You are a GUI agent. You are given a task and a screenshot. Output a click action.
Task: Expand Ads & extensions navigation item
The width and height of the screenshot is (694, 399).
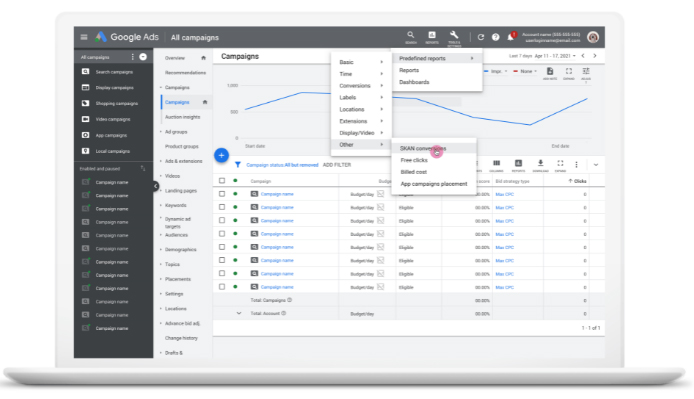(183, 161)
